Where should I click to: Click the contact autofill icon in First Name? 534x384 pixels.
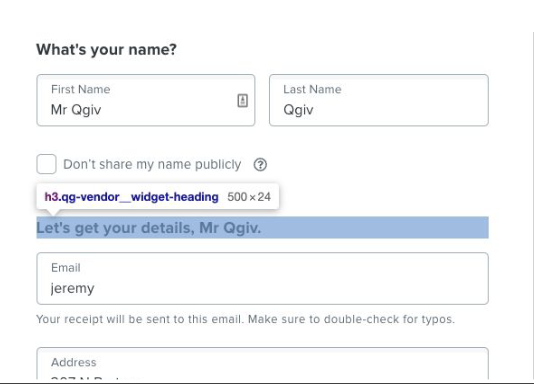point(242,100)
